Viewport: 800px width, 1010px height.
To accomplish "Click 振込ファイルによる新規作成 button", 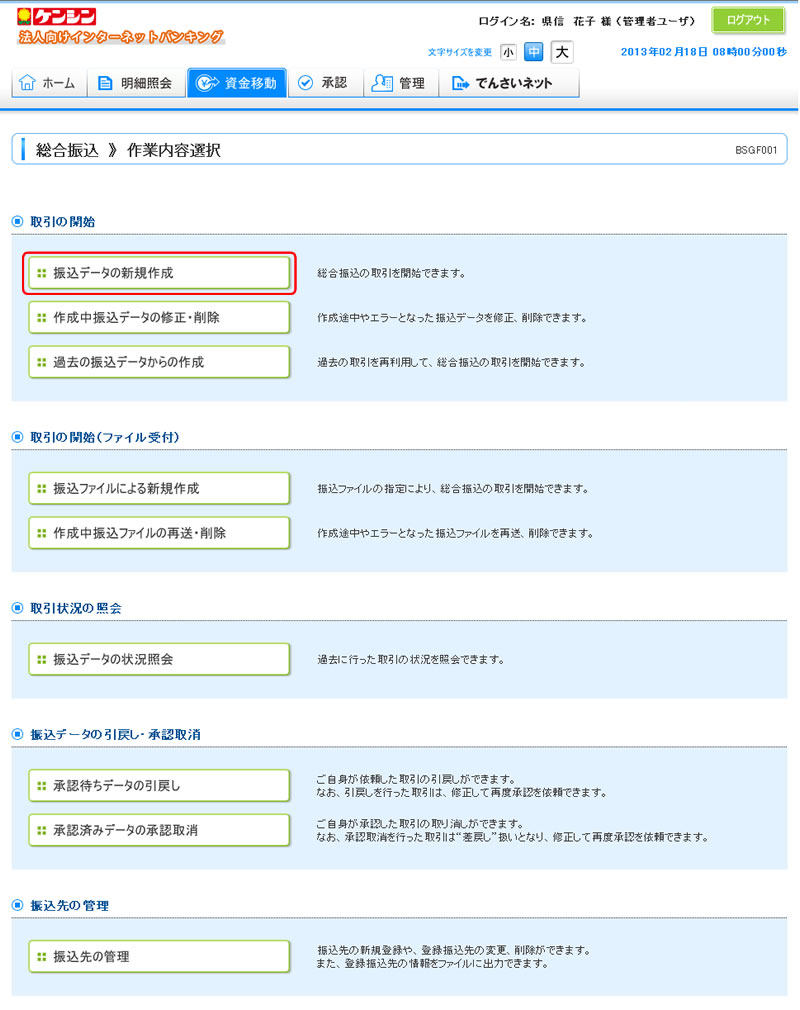I will (x=159, y=488).
